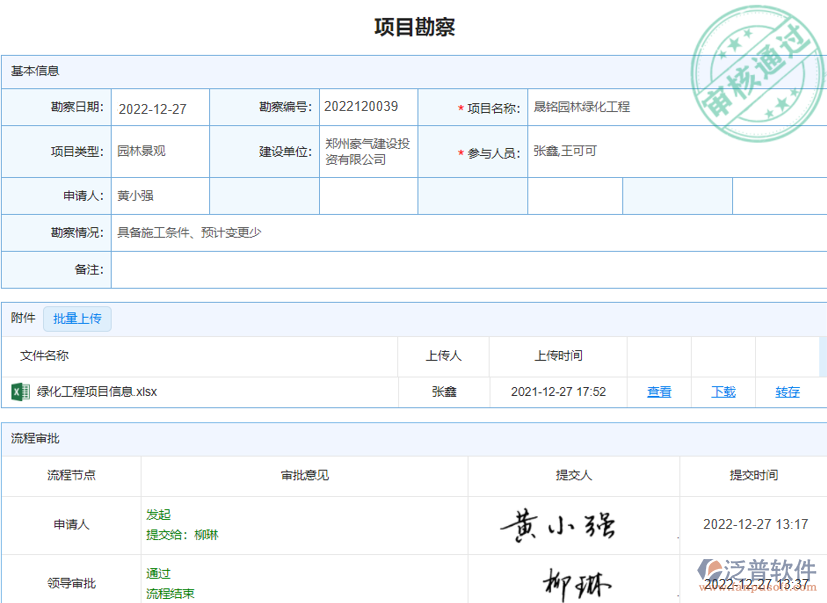Click the 转存 link for the attachment

(x=787, y=392)
